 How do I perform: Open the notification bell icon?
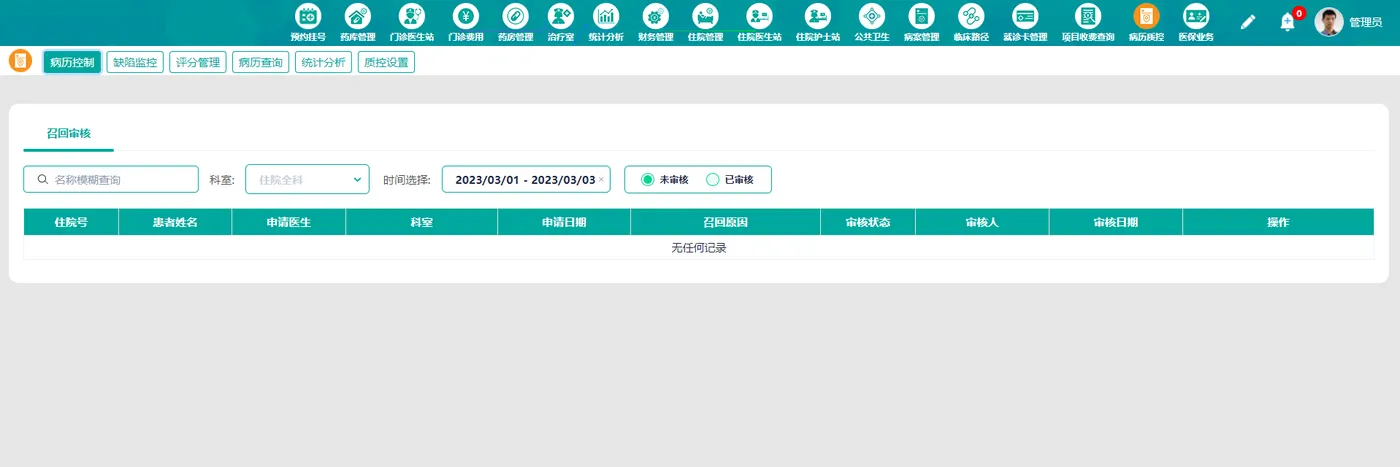tap(1288, 22)
